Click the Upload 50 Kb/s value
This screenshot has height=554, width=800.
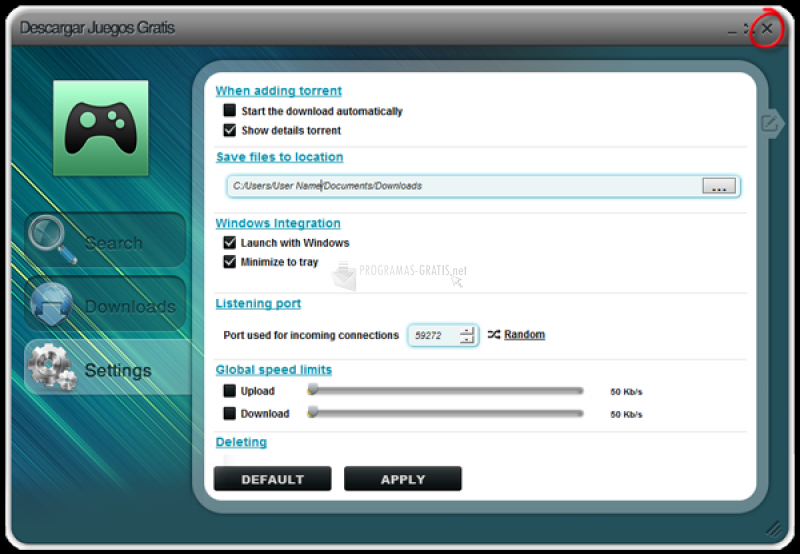pos(626,392)
